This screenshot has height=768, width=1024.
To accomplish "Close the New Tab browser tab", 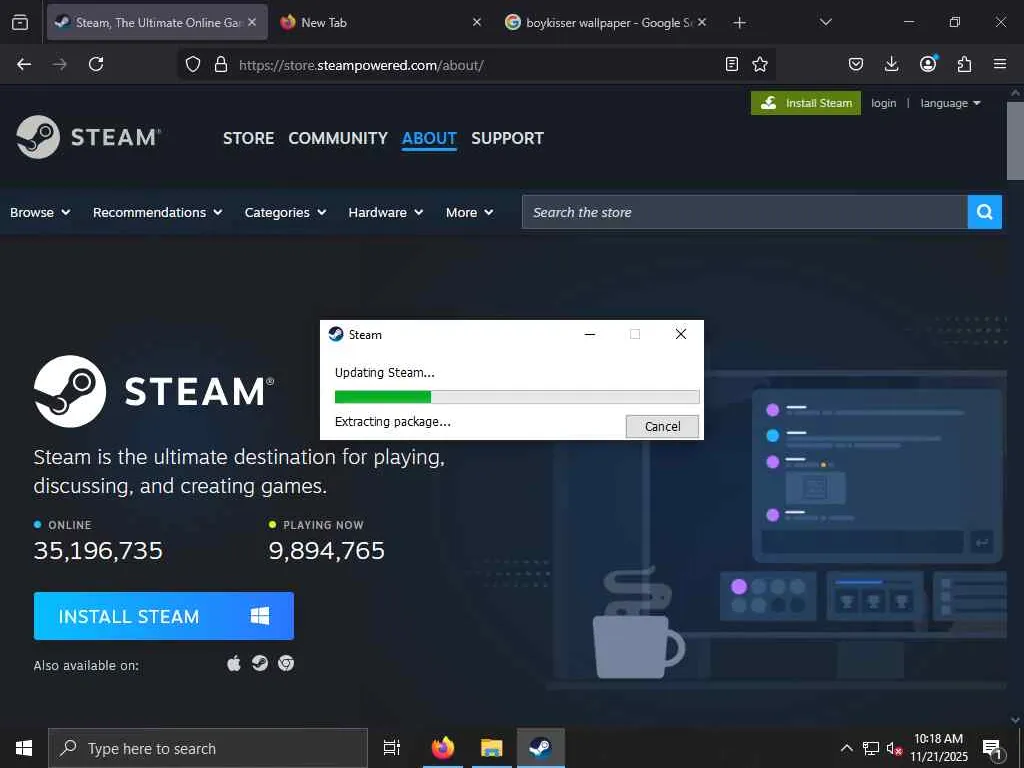I will 477,22.
